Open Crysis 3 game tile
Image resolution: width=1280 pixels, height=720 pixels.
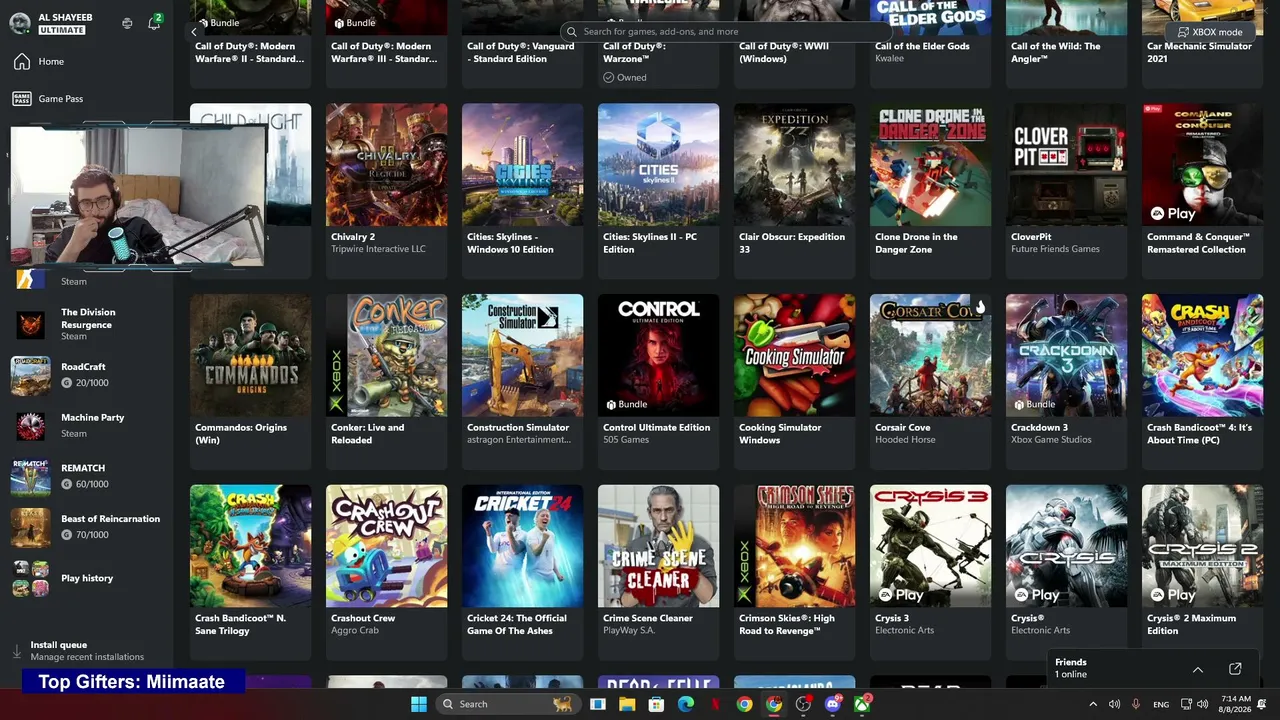[930, 572]
